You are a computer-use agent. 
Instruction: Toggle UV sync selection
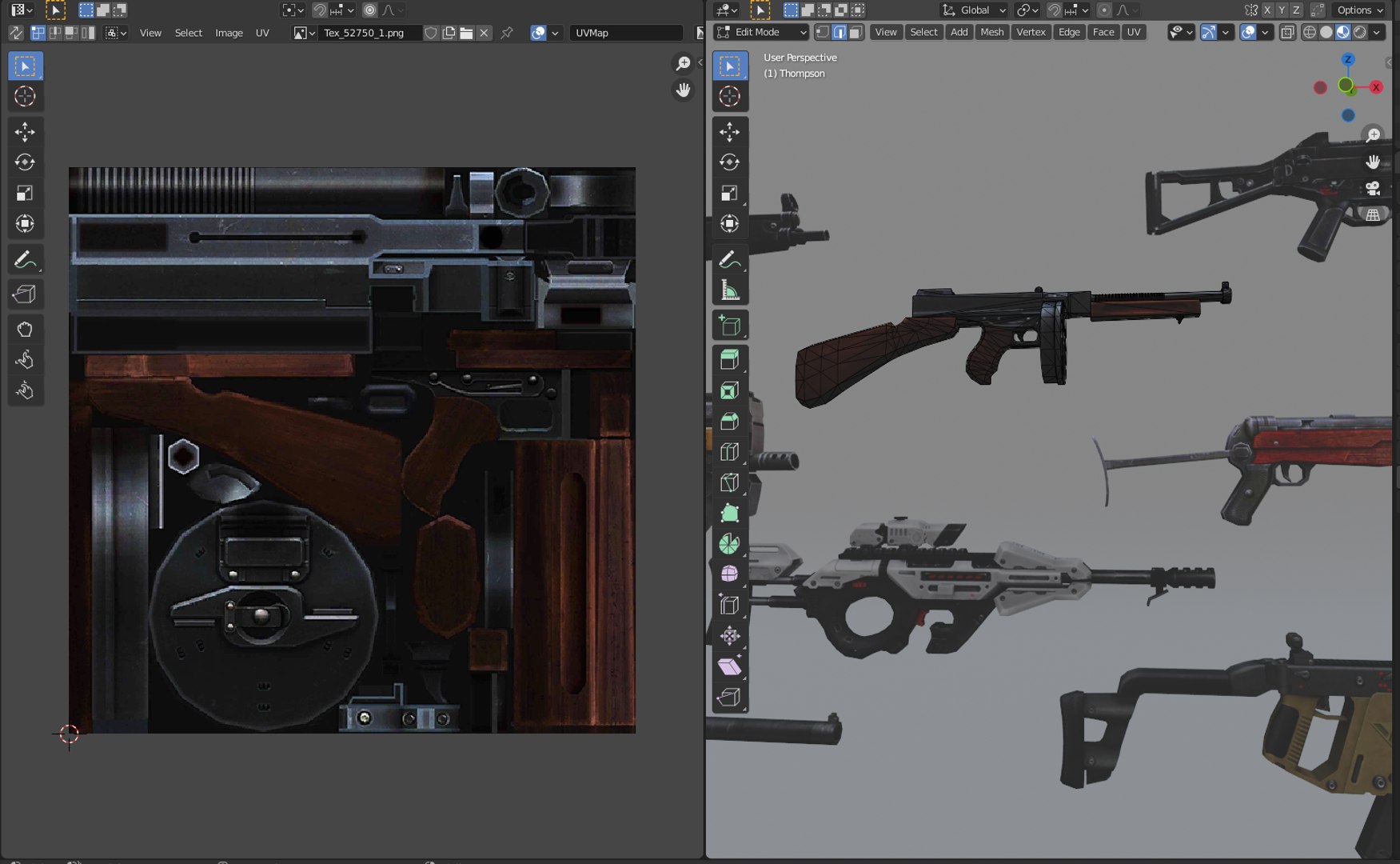point(15,33)
